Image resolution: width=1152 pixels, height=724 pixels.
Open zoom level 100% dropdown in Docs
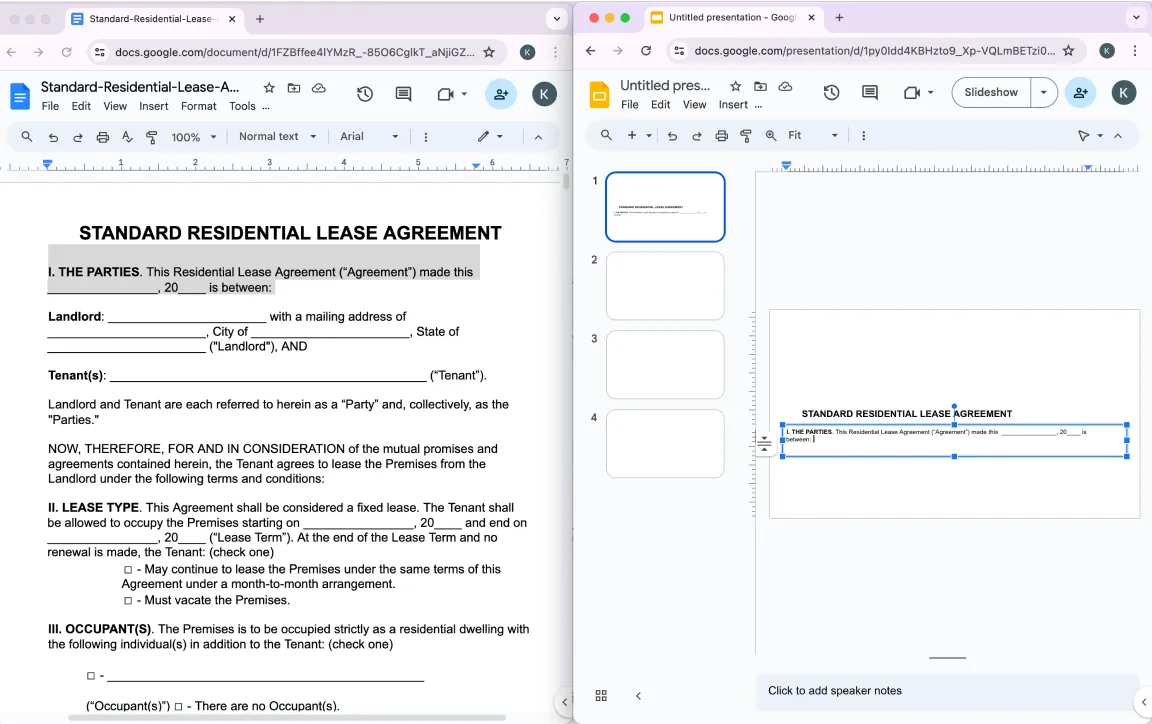(194, 137)
